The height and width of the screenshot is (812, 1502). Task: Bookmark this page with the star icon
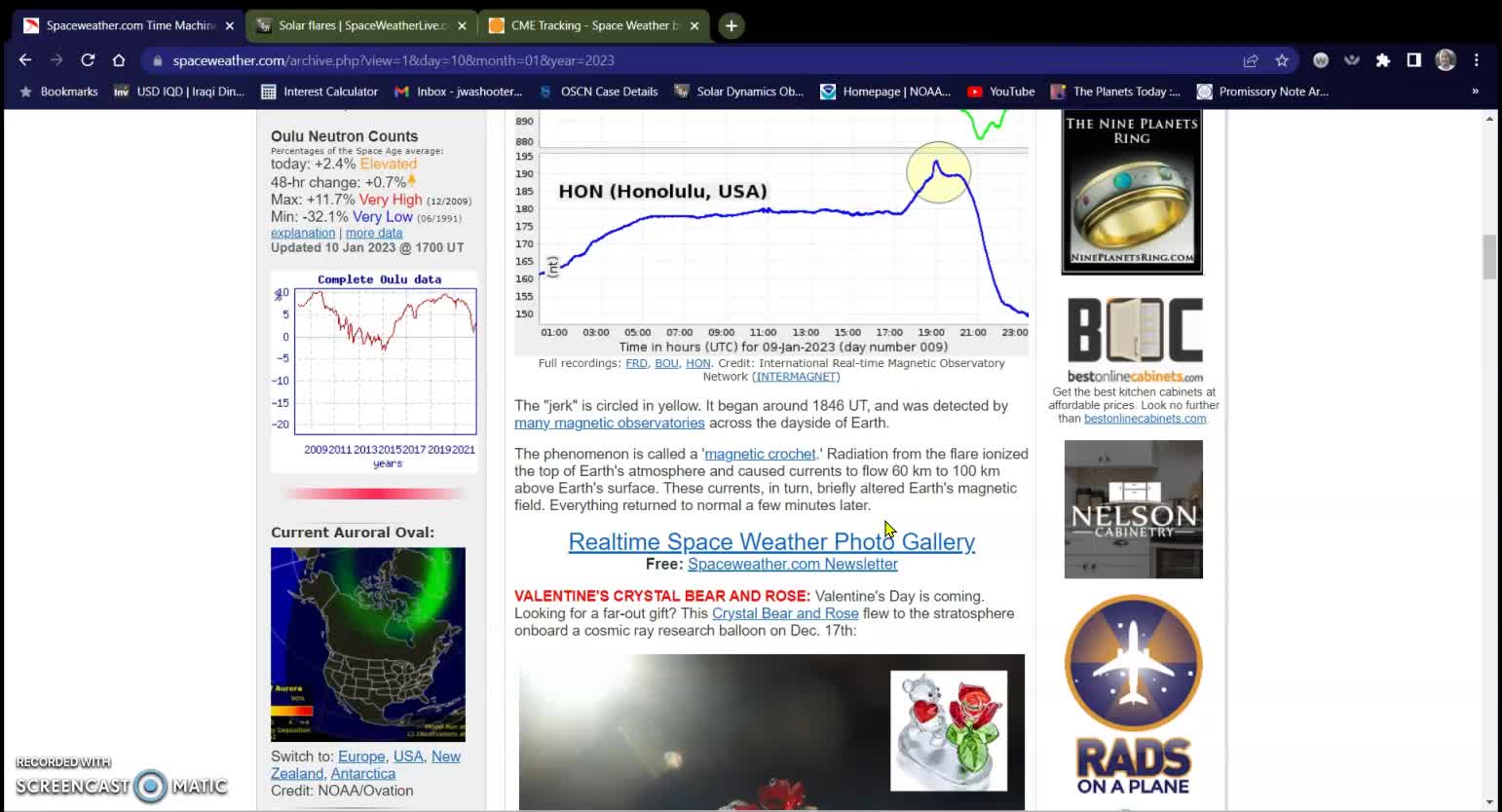click(1282, 60)
